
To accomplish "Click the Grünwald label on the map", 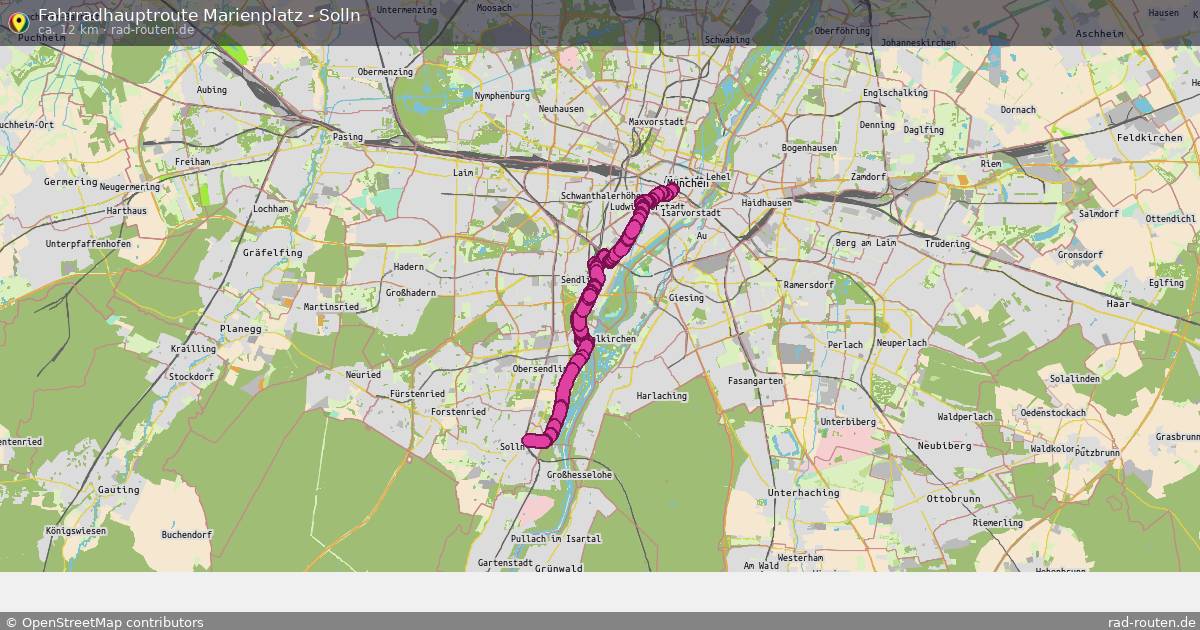I will pyautogui.click(x=559, y=568).
